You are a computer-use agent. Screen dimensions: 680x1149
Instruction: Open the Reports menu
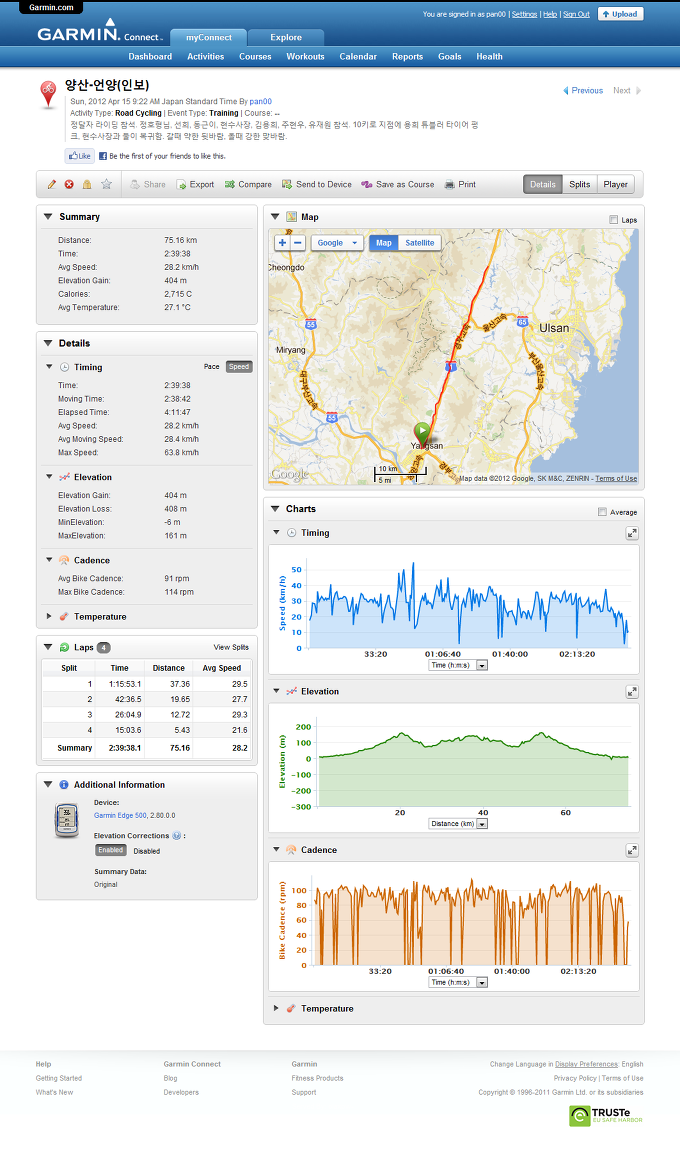[x=407, y=56]
